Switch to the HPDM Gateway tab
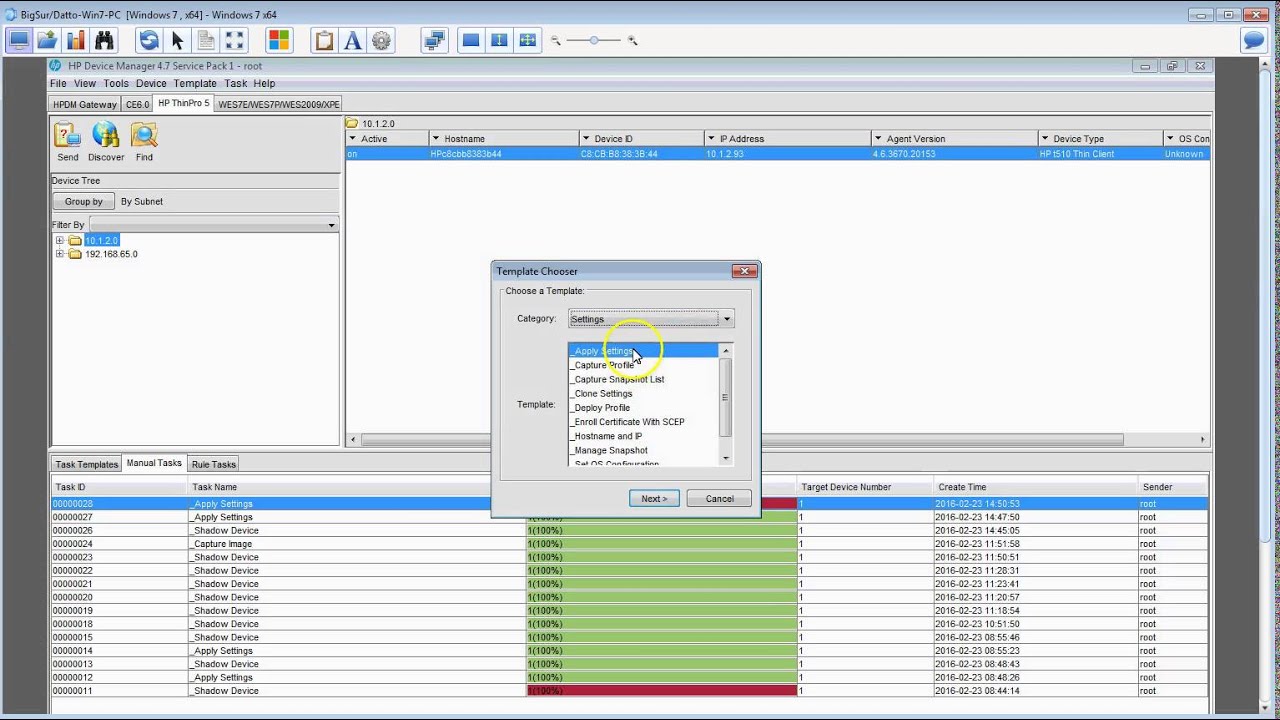This screenshot has width=1280, height=720. pos(85,104)
